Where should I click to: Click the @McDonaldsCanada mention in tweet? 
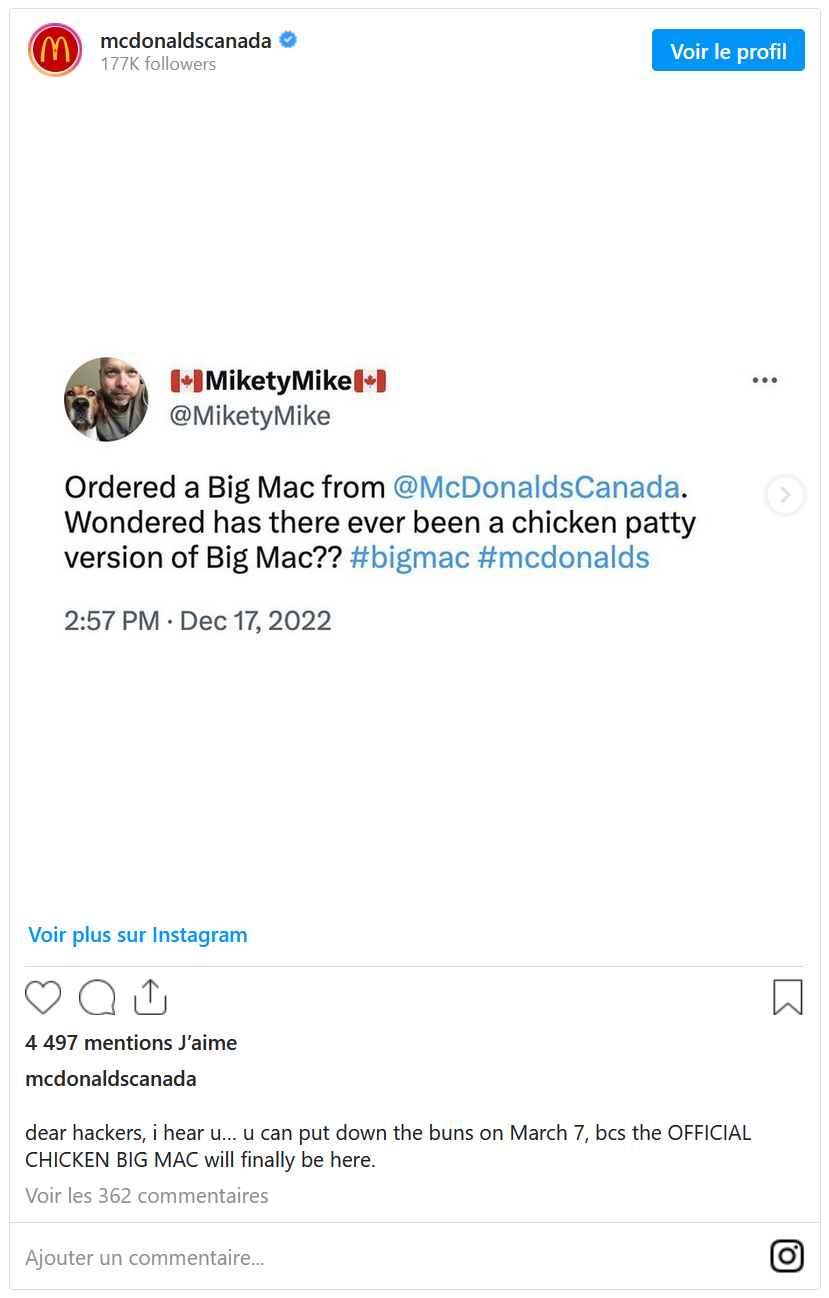pyautogui.click(x=536, y=487)
